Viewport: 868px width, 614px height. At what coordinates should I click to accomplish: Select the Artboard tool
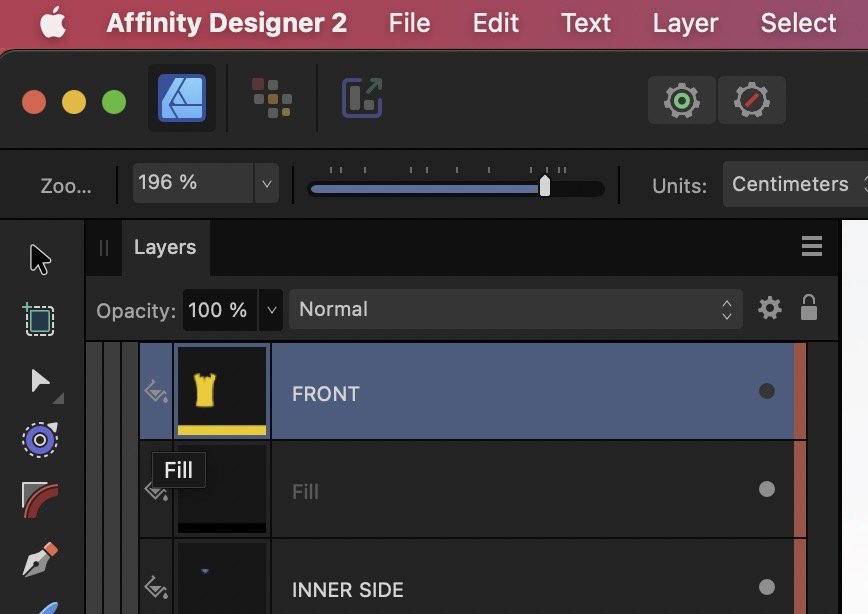pos(39,319)
